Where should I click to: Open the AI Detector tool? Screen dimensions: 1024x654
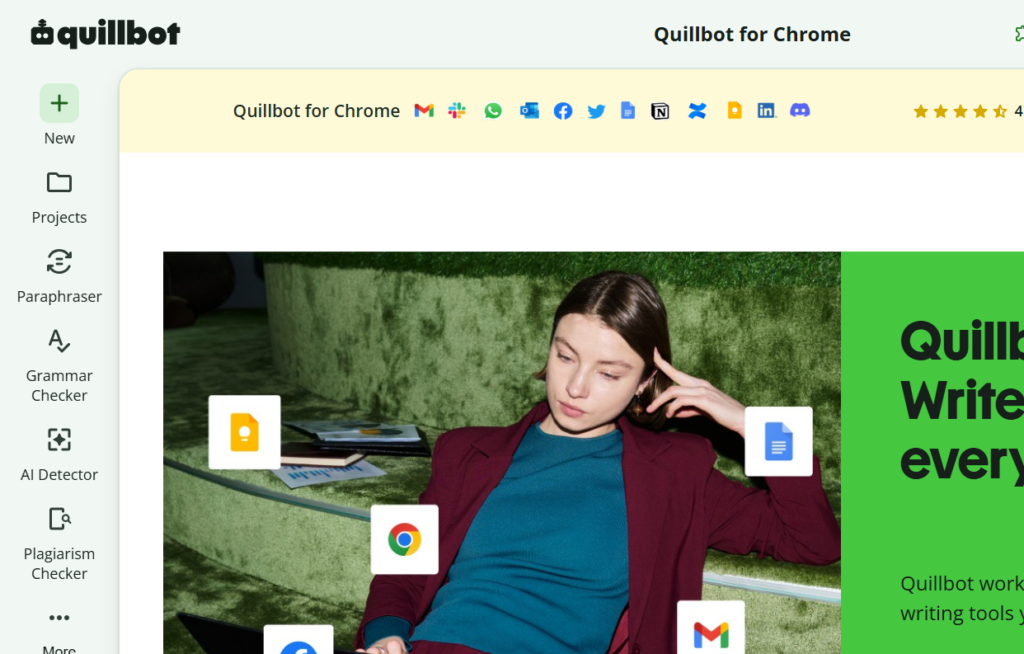click(59, 455)
